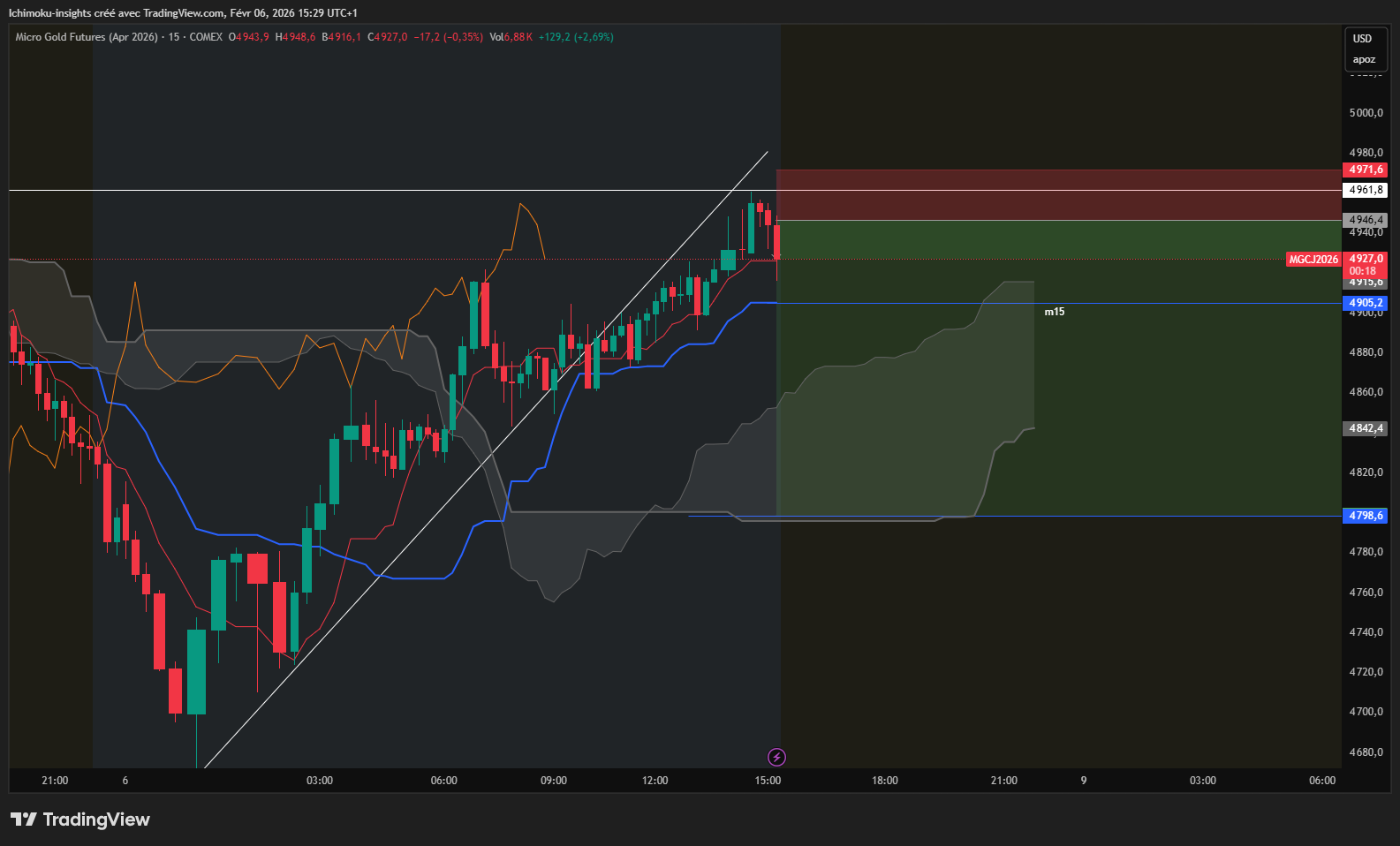Click the close value C4927,0
Screen dimensions: 1400x846
point(388,37)
